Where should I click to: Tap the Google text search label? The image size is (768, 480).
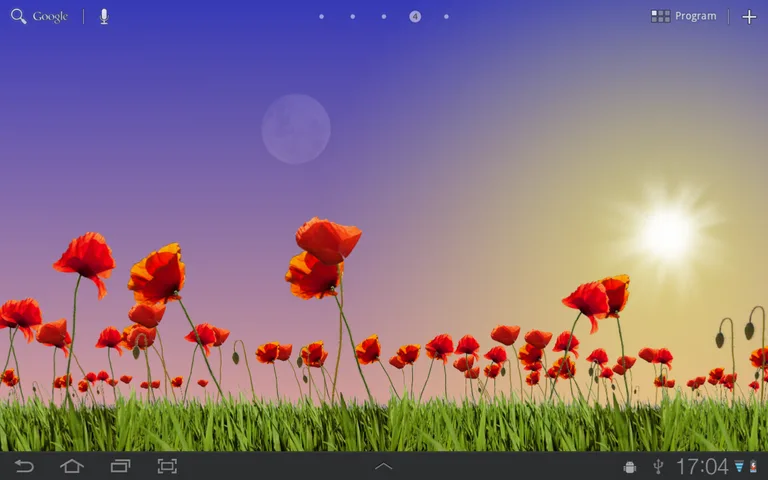pos(50,17)
